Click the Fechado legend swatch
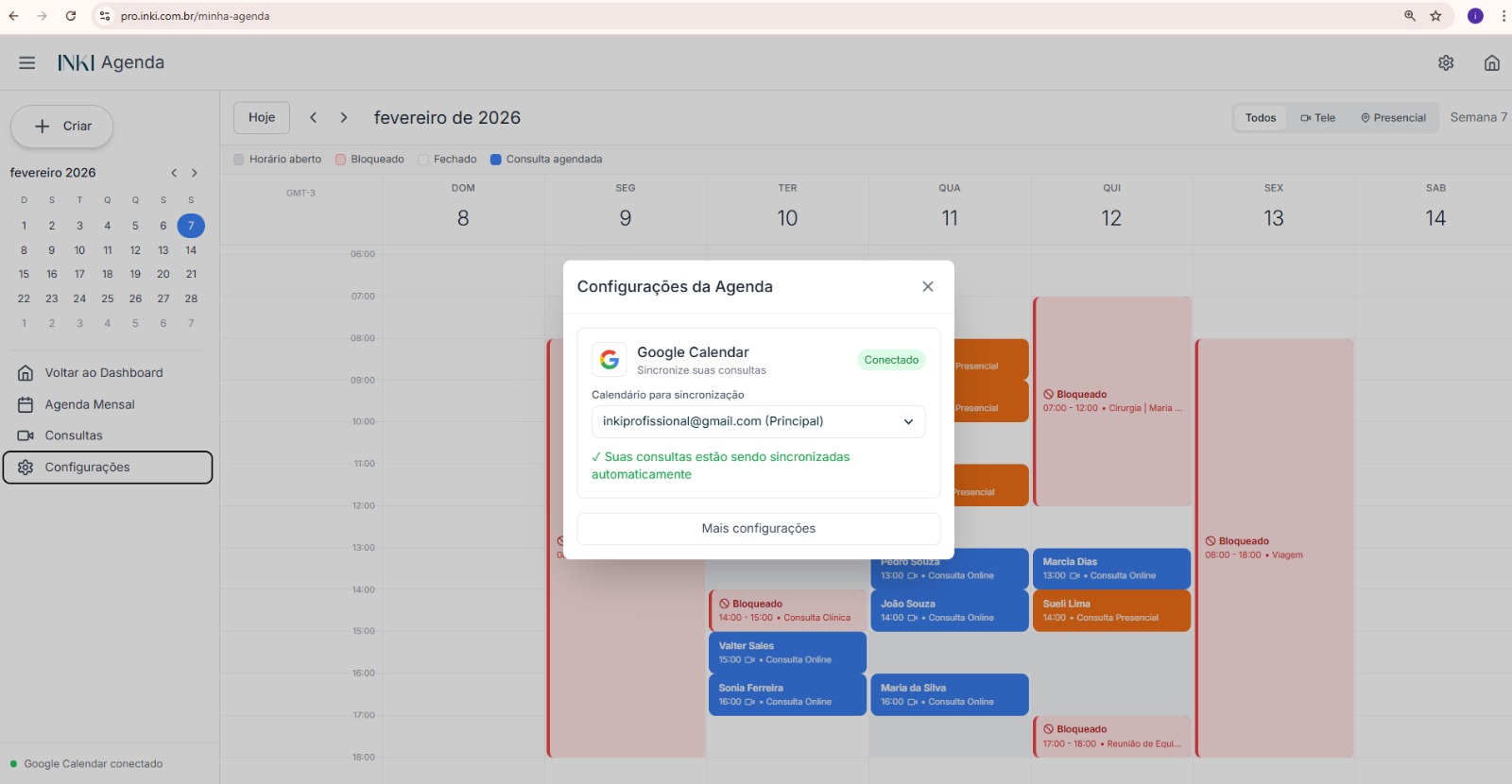The width and height of the screenshot is (1512, 784). coord(423,160)
